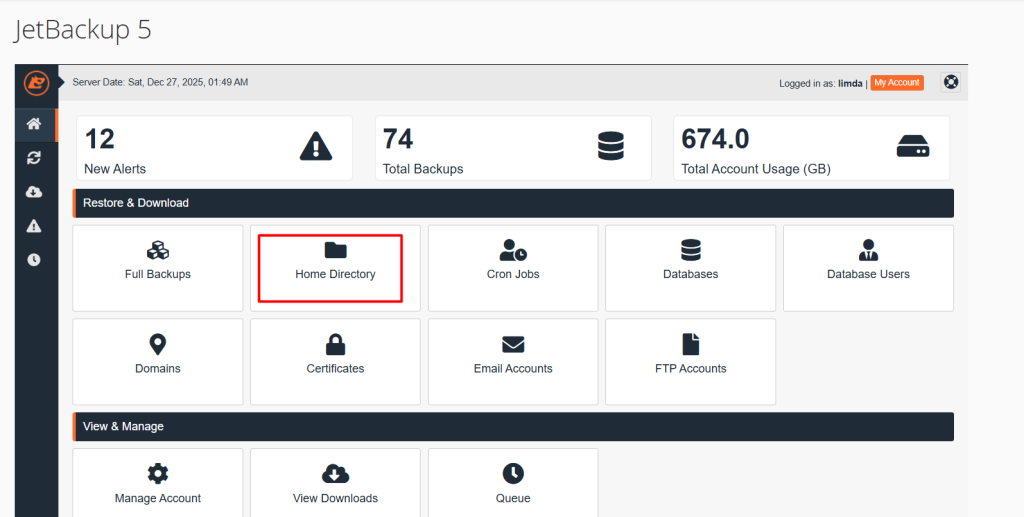
Task: Click the Total Account Usage drive icon
Action: pyautogui.click(x=913, y=146)
